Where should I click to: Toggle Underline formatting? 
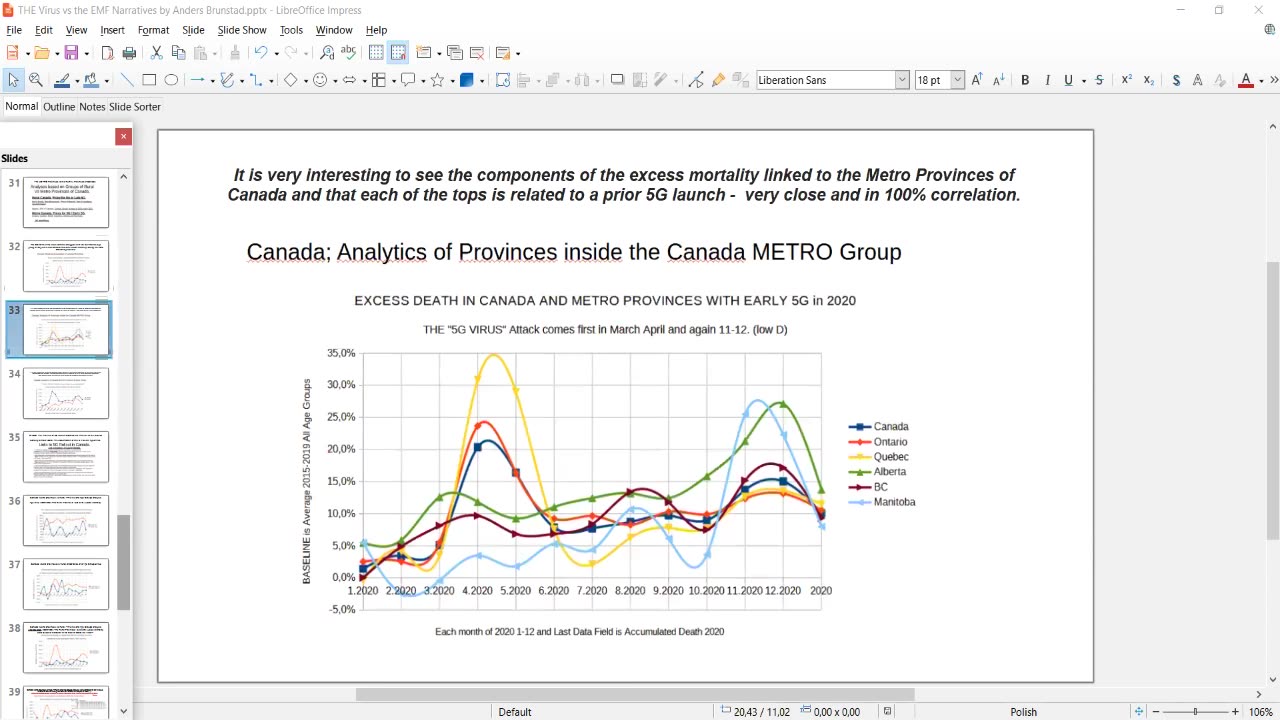[1068, 80]
